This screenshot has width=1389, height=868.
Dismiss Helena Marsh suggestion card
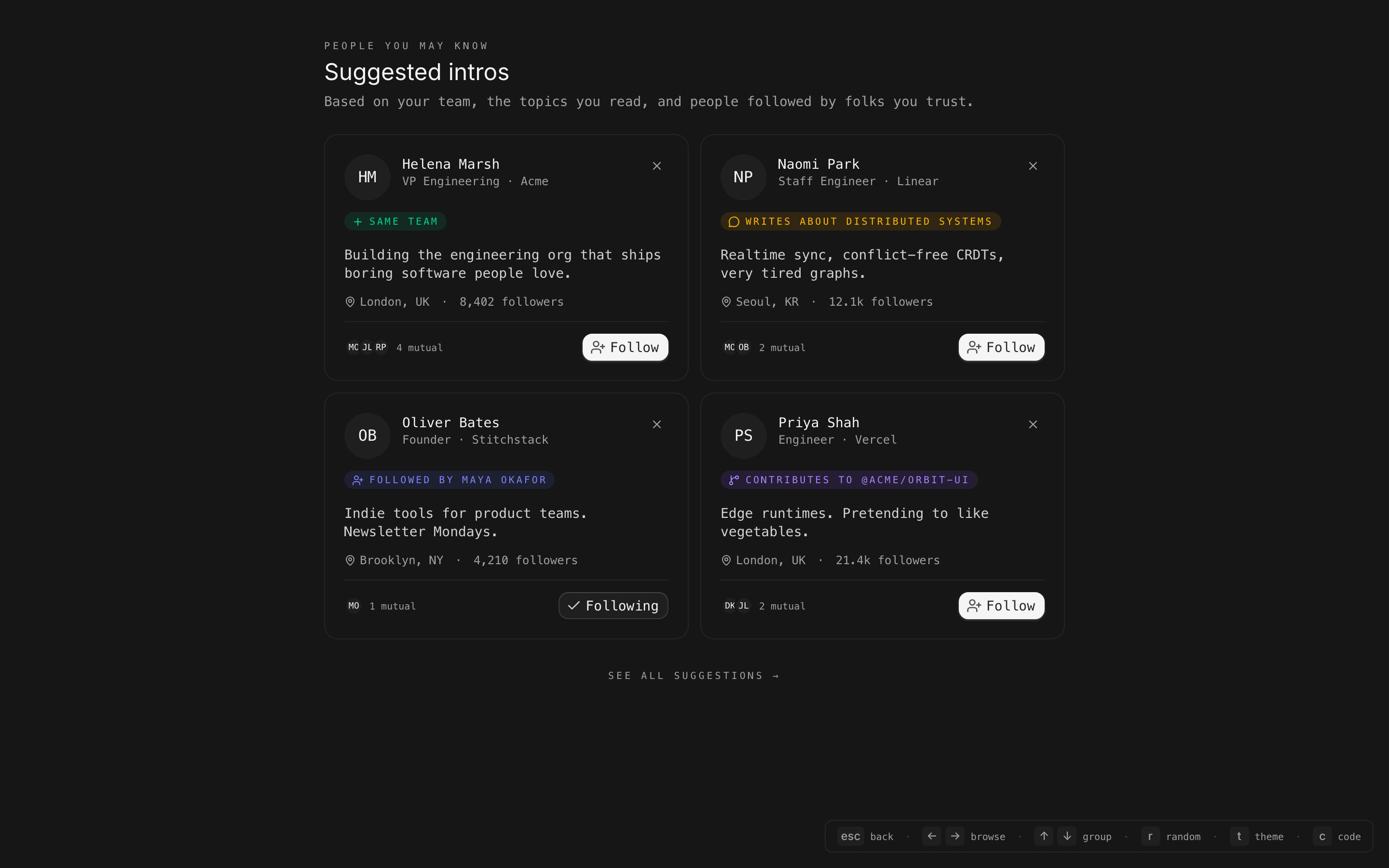tap(656, 166)
